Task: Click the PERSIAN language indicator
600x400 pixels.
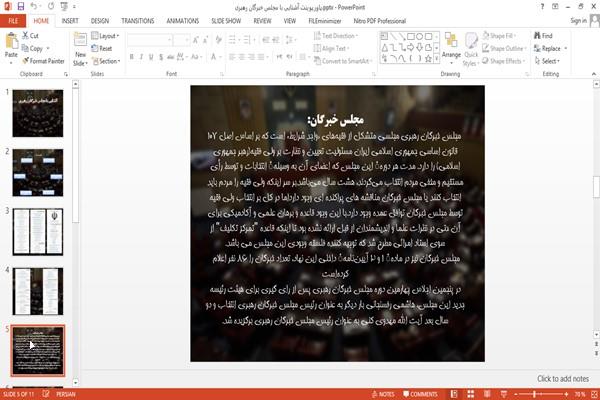Action: [66, 394]
